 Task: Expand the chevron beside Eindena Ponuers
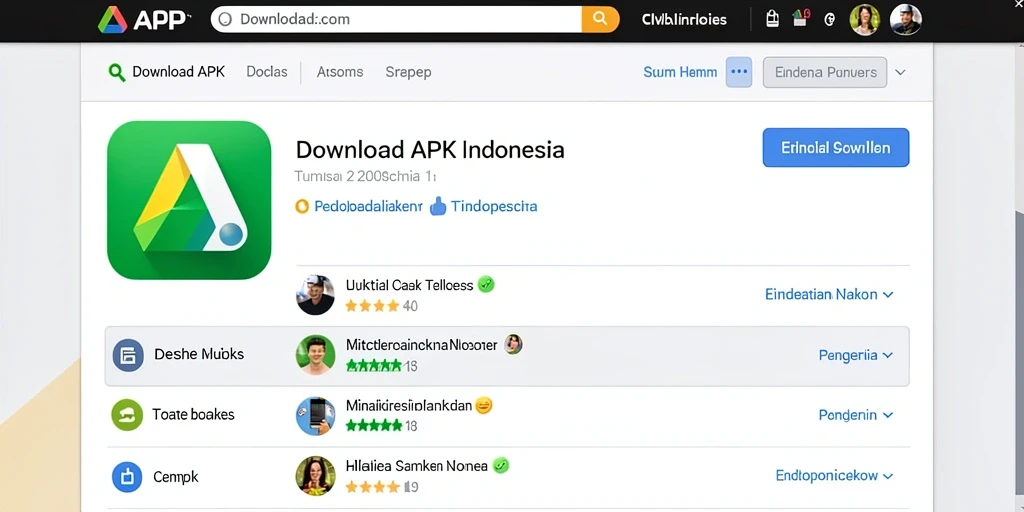(901, 72)
